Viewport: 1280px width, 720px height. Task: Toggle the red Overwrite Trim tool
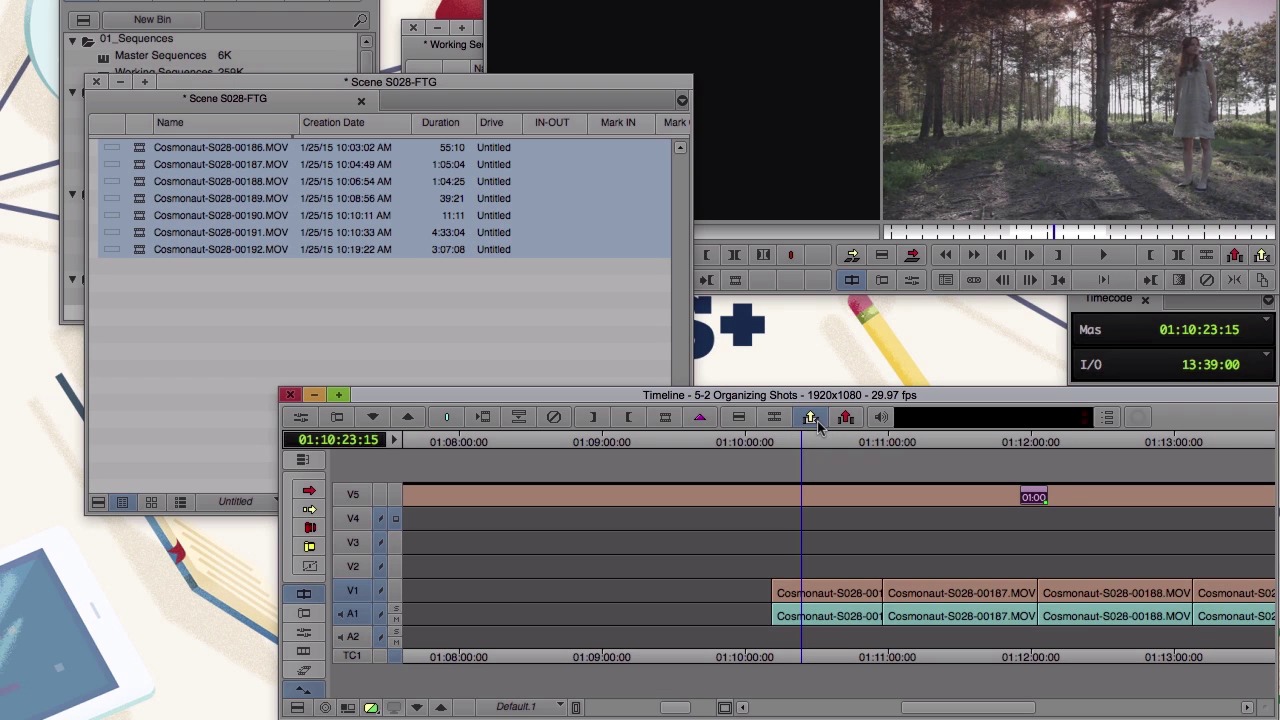click(309, 528)
